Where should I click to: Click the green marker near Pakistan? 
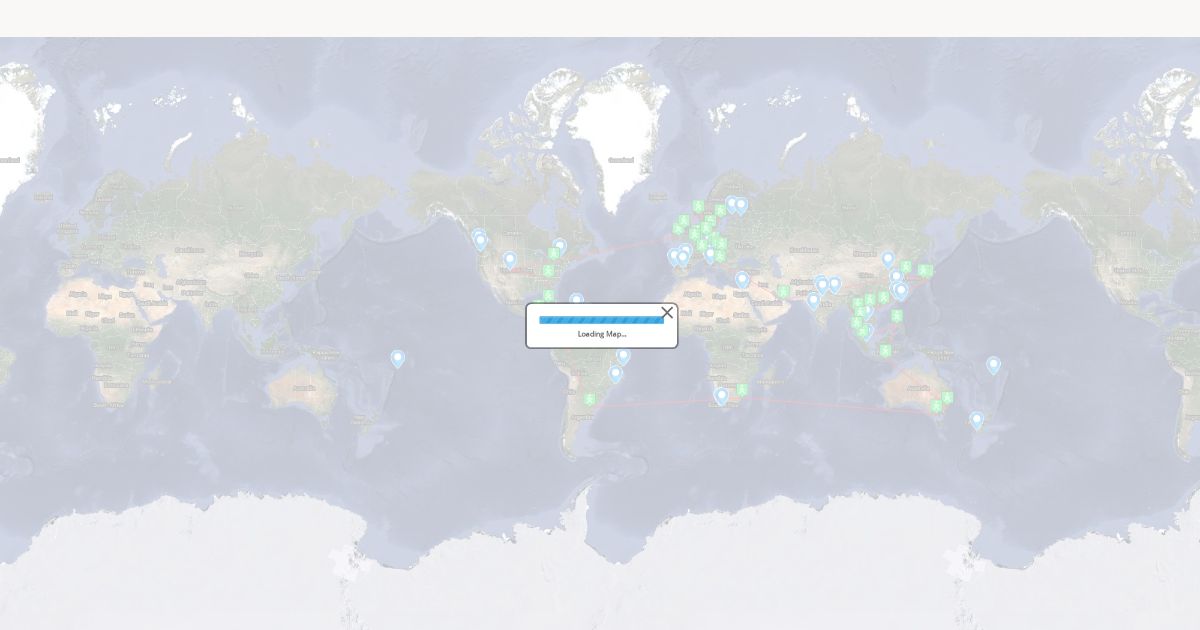tap(784, 291)
